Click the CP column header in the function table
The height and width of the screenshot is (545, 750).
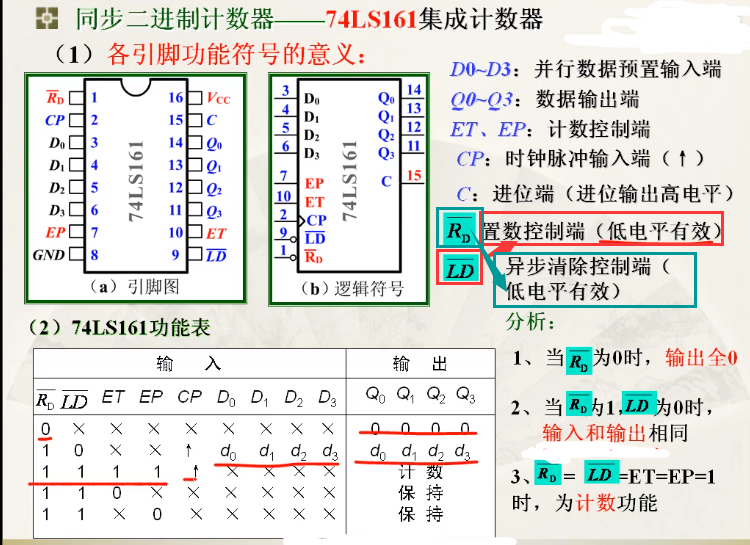(189, 397)
